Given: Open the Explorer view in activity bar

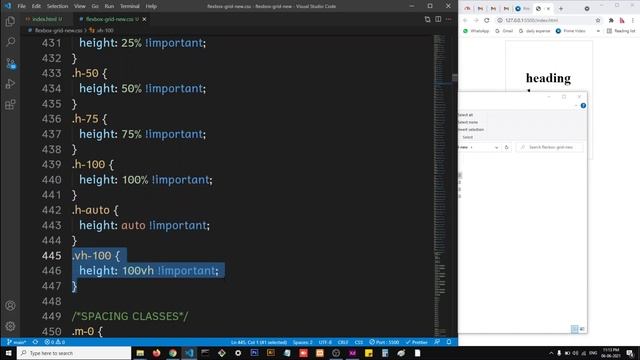Looking at the screenshot, I should coord(11,21).
